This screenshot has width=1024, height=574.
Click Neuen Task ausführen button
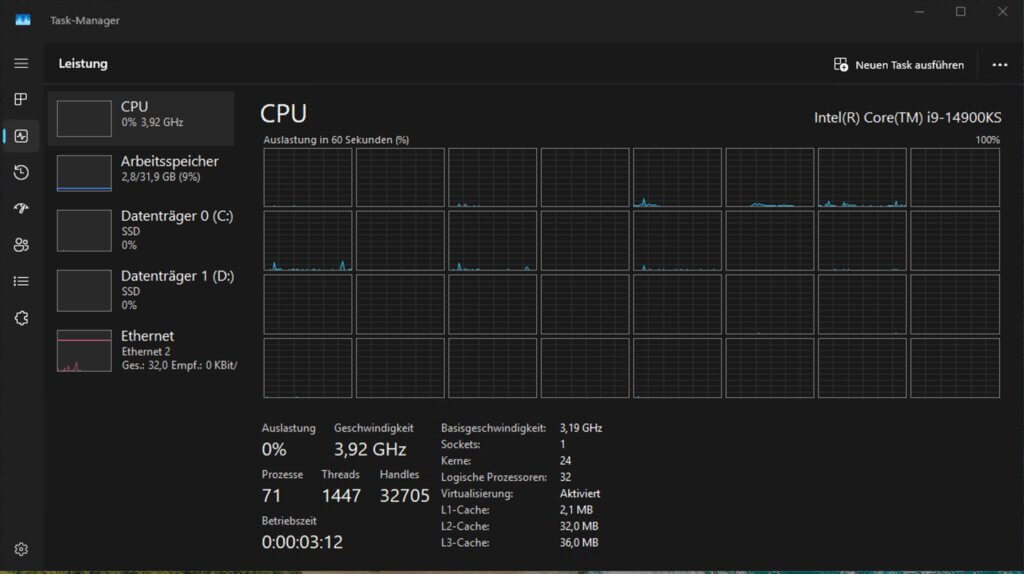(899, 65)
